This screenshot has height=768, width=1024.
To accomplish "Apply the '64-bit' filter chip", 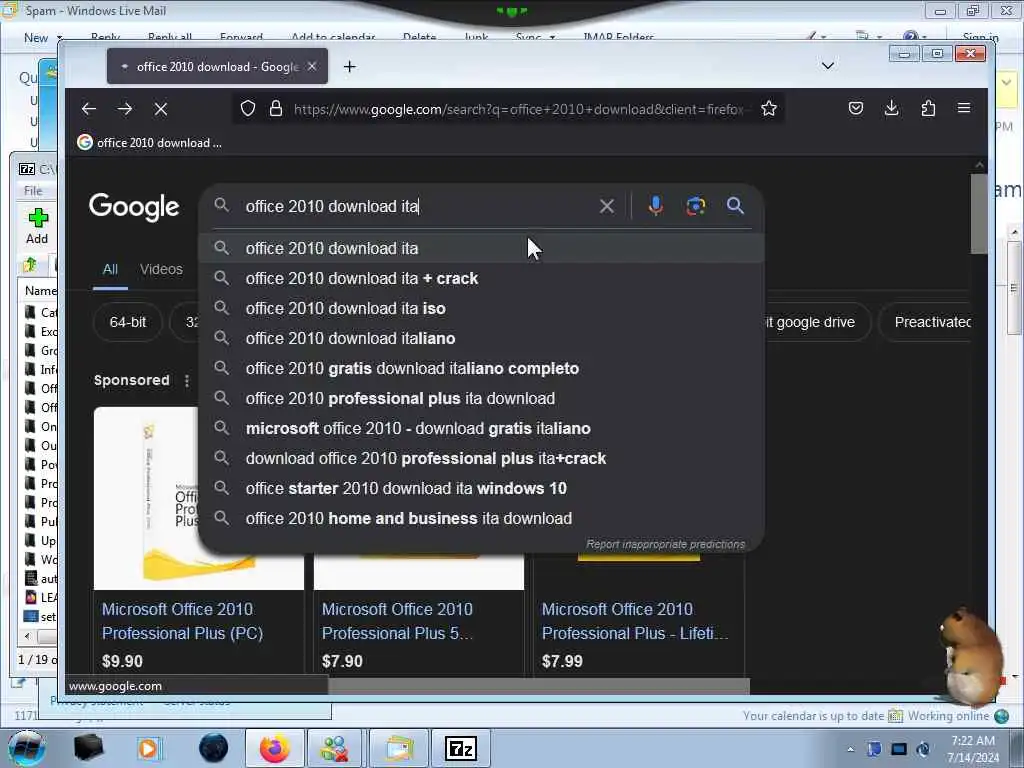I will pyautogui.click(x=127, y=322).
